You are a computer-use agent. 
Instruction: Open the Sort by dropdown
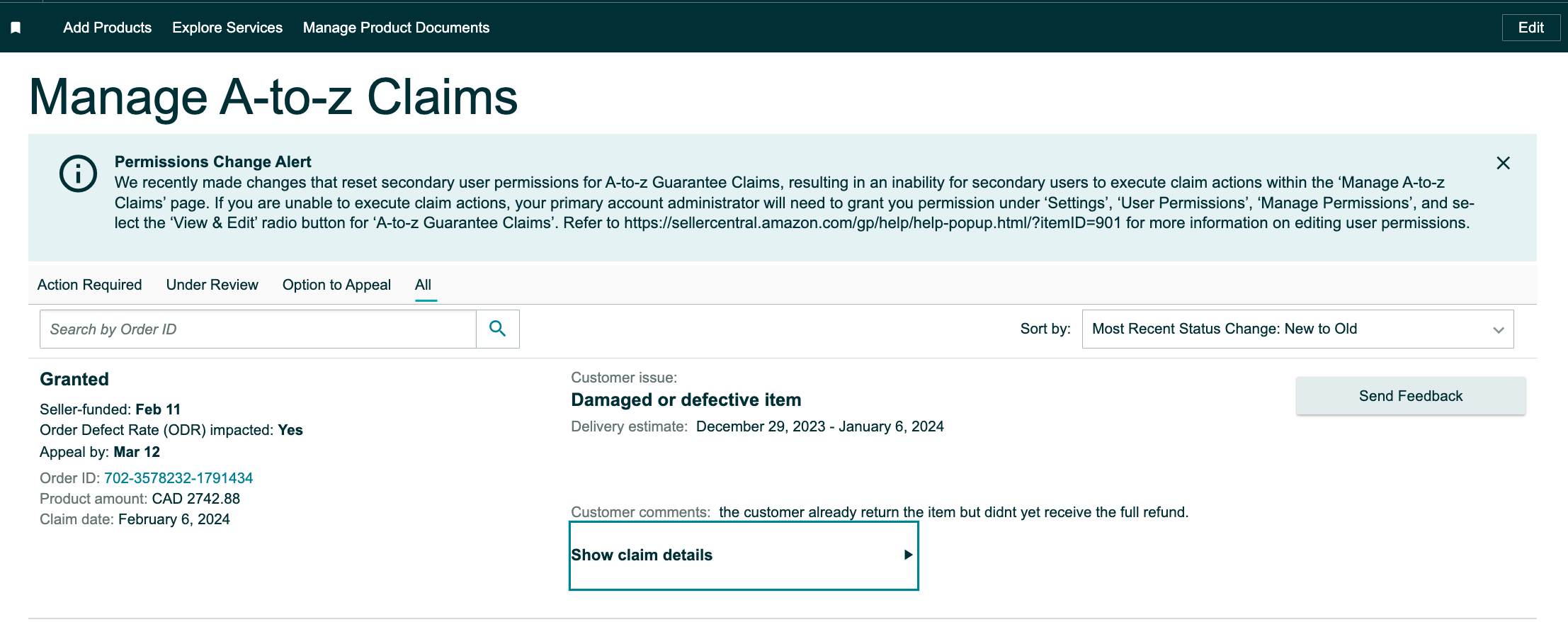1297,329
